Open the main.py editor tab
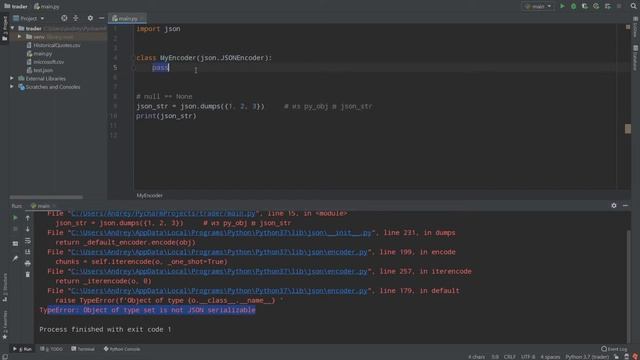The width and height of the screenshot is (640, 360). (127, 18)
